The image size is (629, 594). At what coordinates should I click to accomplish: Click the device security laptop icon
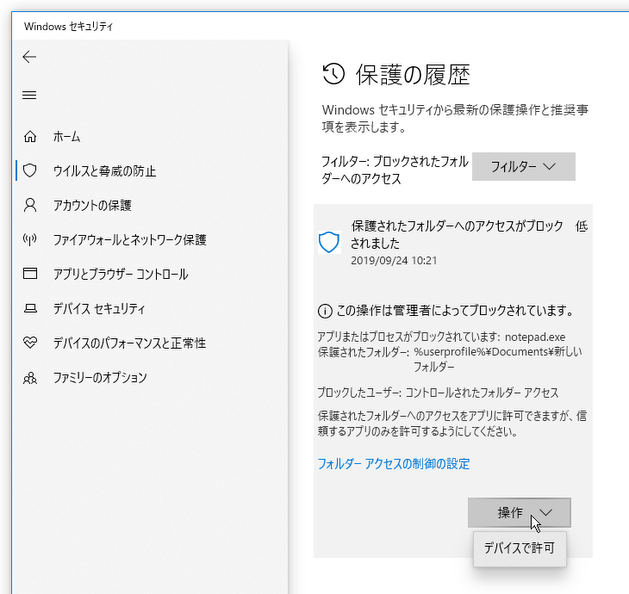click(30, 308)
